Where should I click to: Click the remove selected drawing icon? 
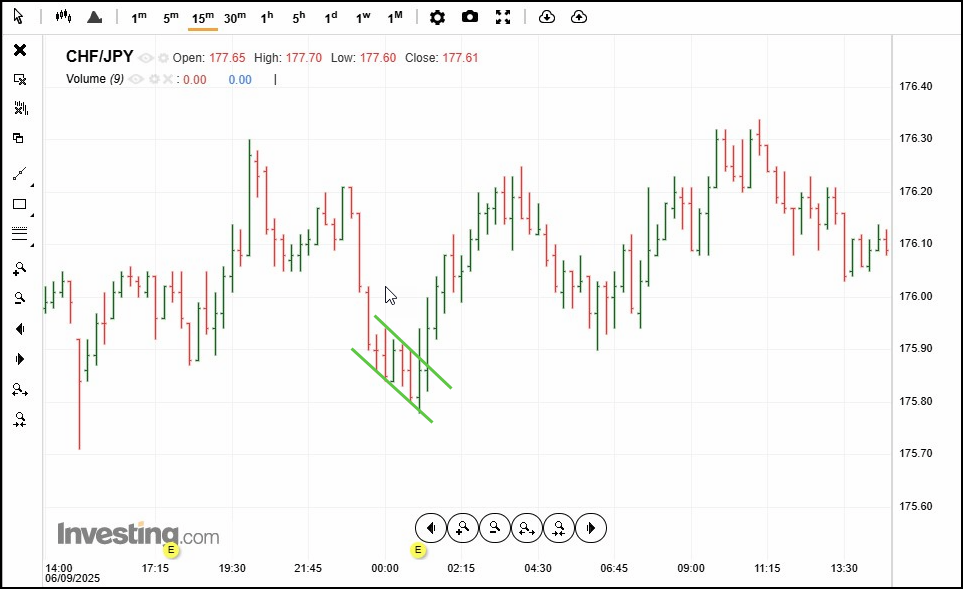pos(20,79)
